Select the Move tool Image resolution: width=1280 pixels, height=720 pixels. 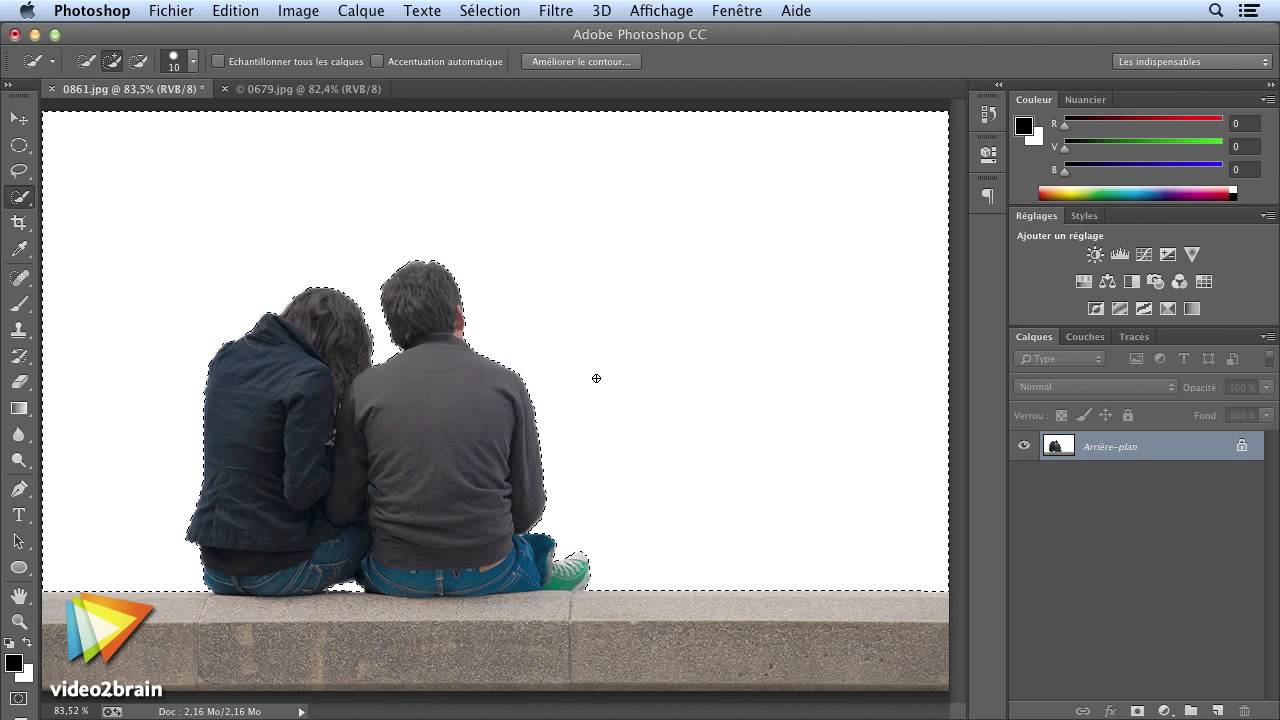click(x=19, y=119)
